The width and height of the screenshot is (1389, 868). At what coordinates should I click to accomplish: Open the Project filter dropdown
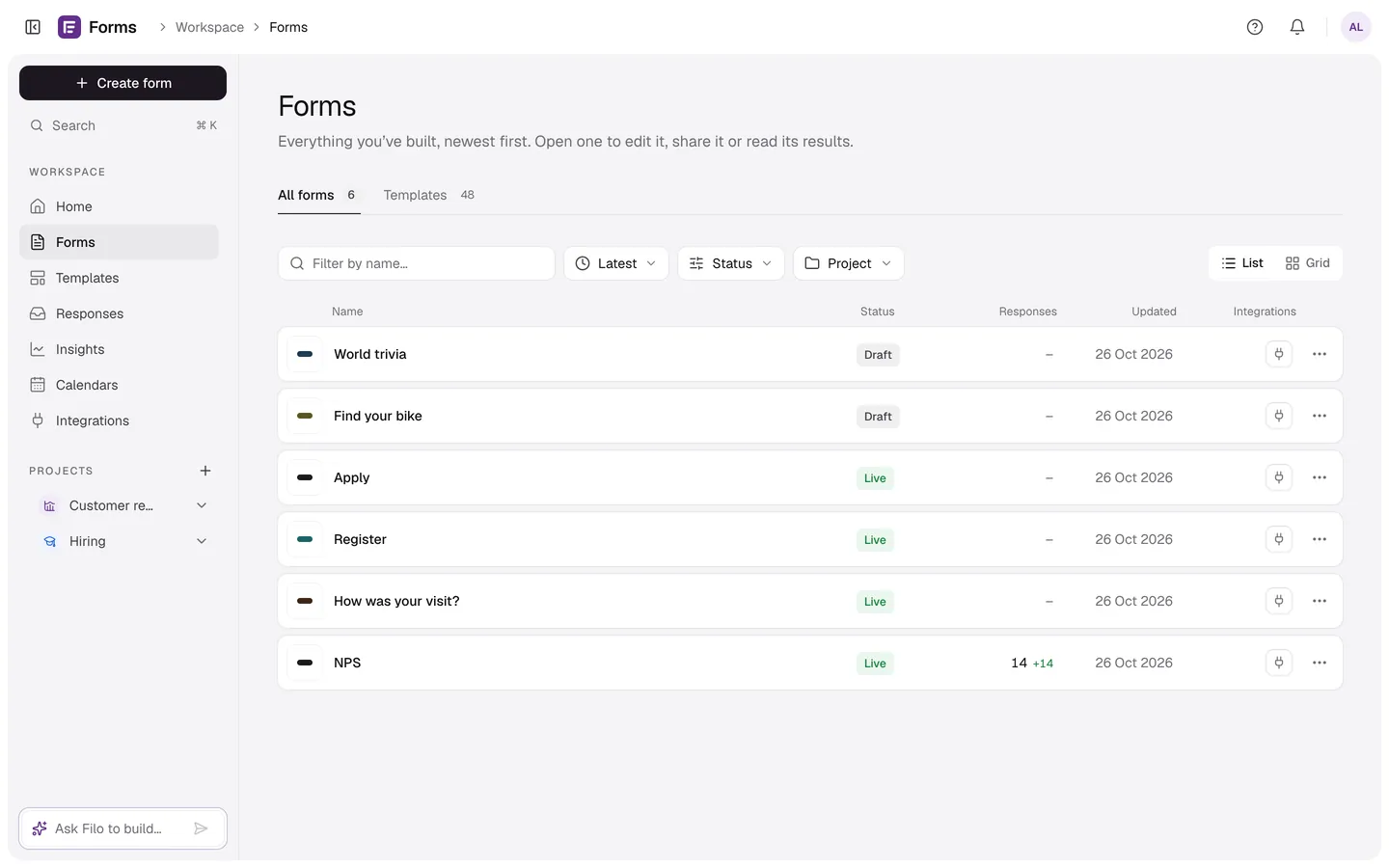point(849,263)
